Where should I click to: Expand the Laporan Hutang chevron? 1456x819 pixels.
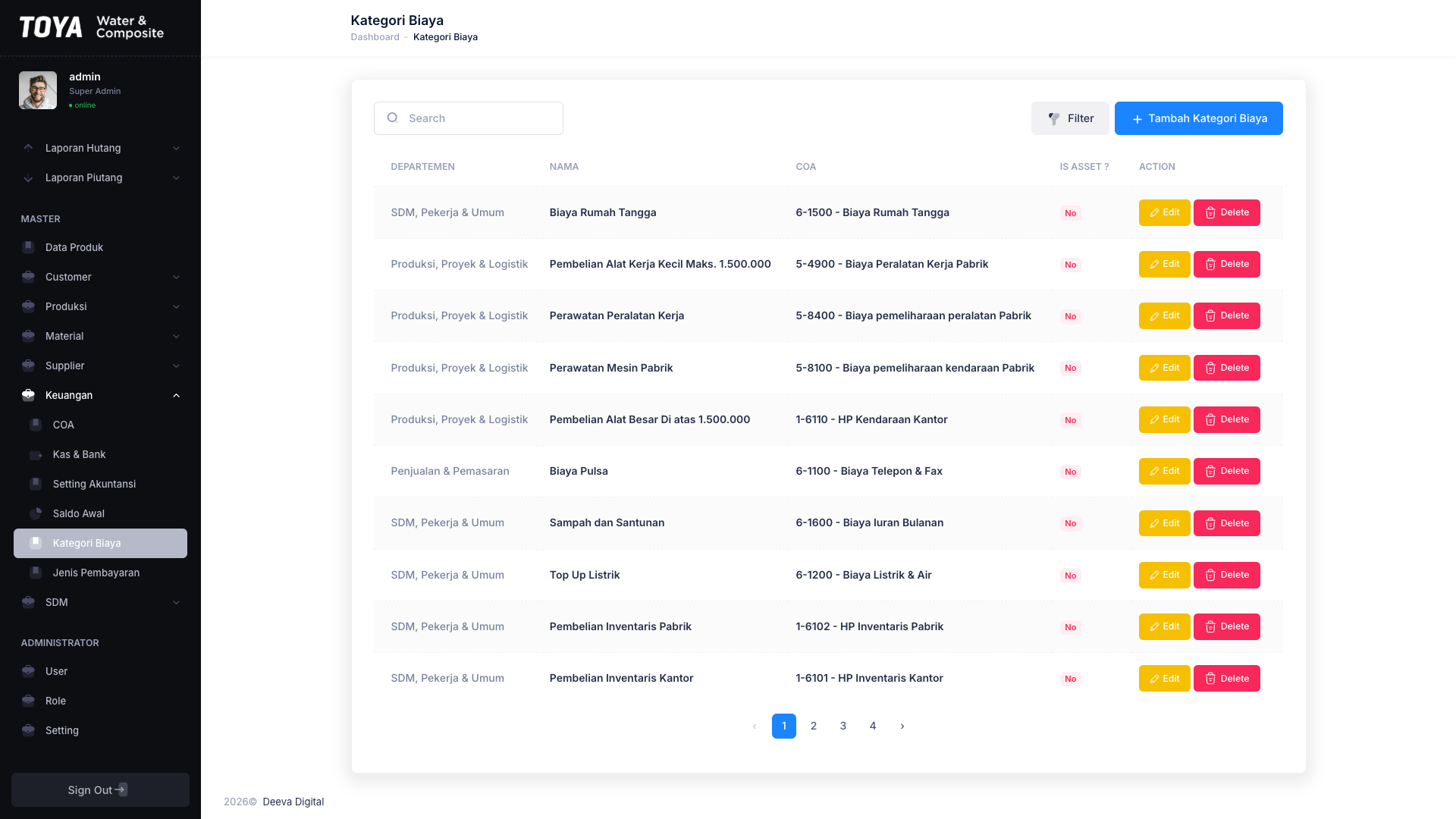176,148
